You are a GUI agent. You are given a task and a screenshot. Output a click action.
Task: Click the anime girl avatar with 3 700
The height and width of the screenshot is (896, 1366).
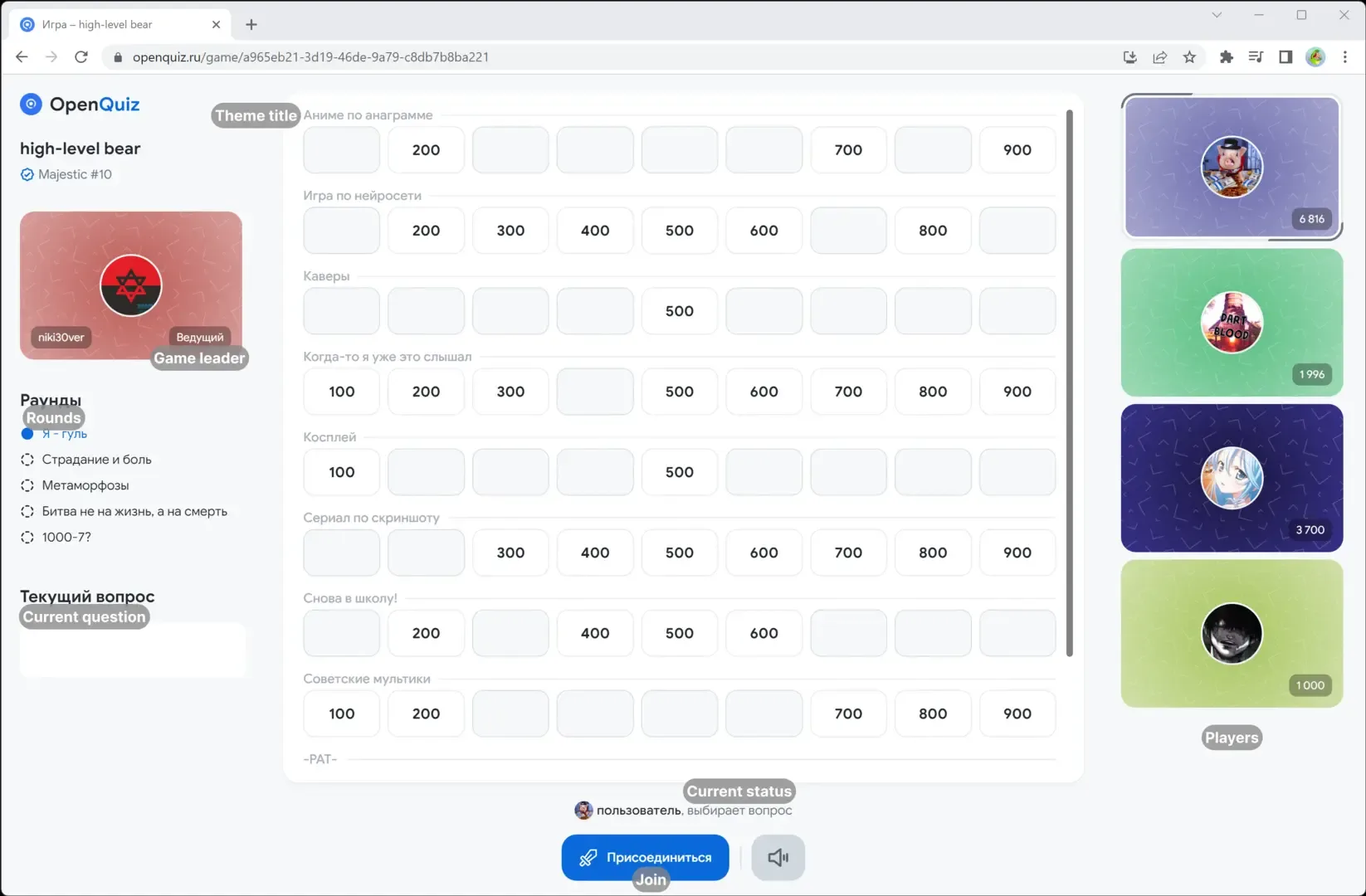pos(1232,478)
